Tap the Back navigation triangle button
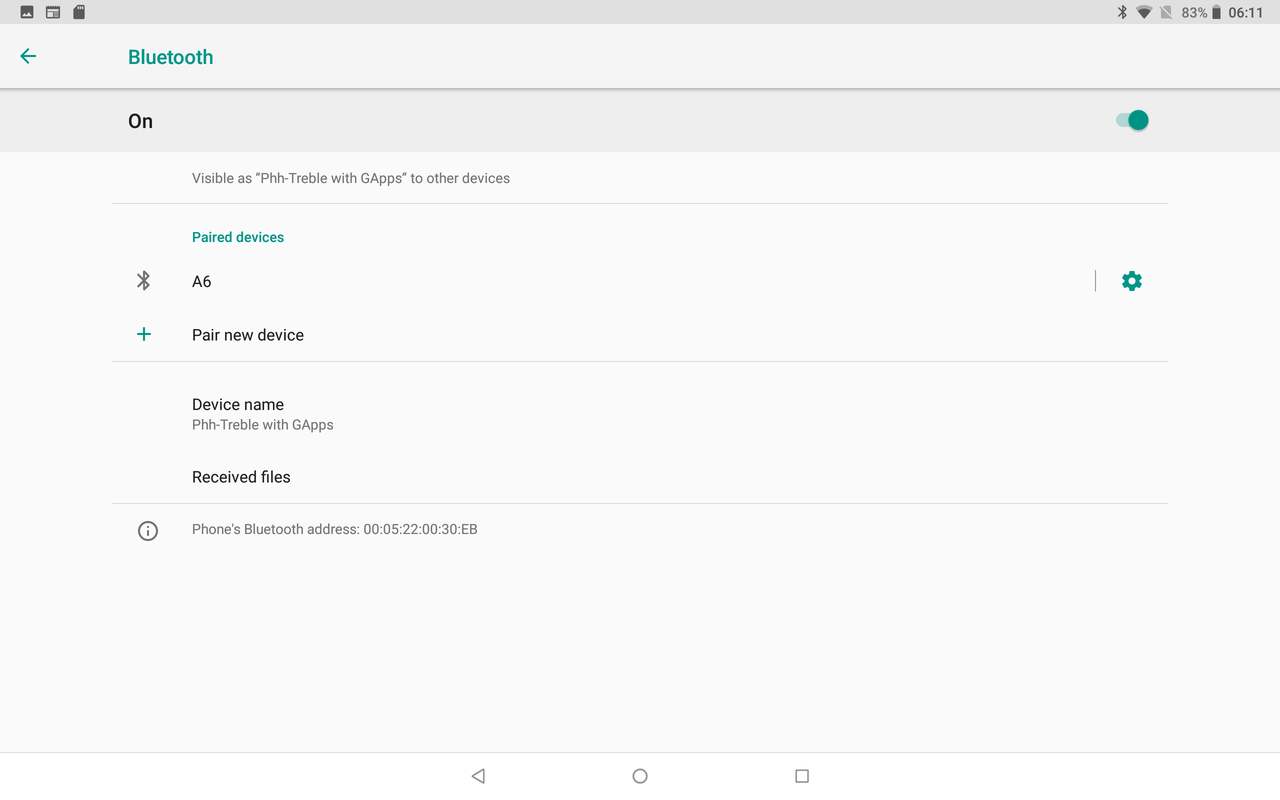 tap(477, 775)
